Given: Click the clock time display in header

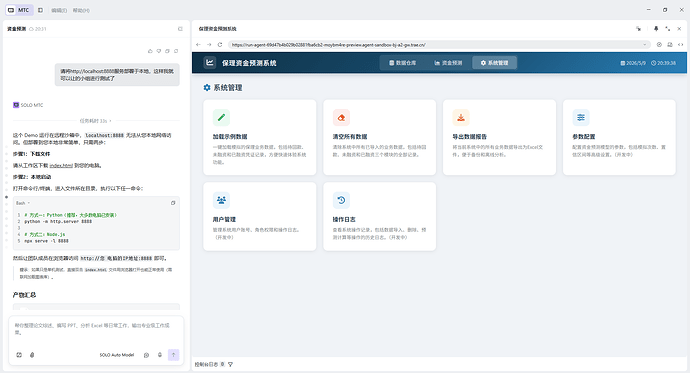Looking at the screenshot, I should tap(663, 63).
